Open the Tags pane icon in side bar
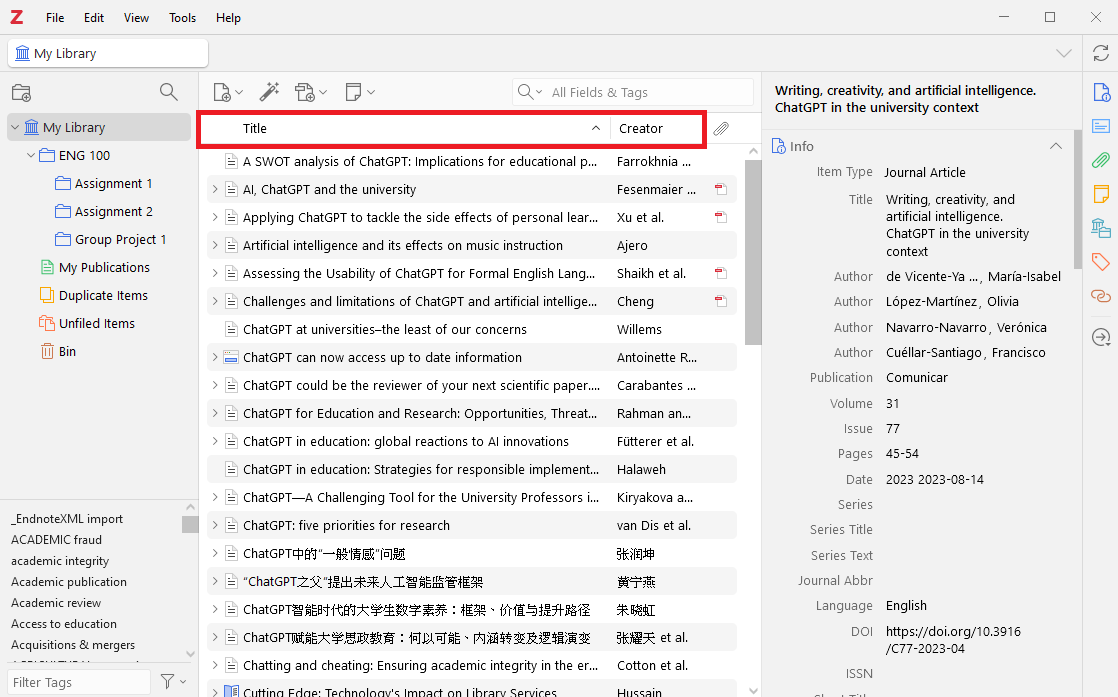This screenshot has height=697, width=1118. (x=1100, y=262)
